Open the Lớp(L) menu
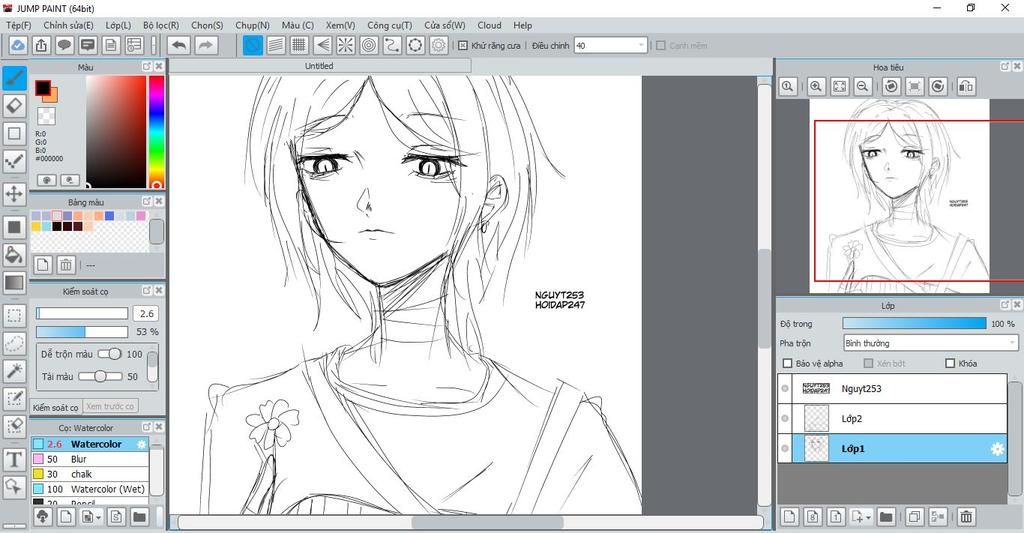Viewport: 1024px width, 533px height. coord(118,25)
